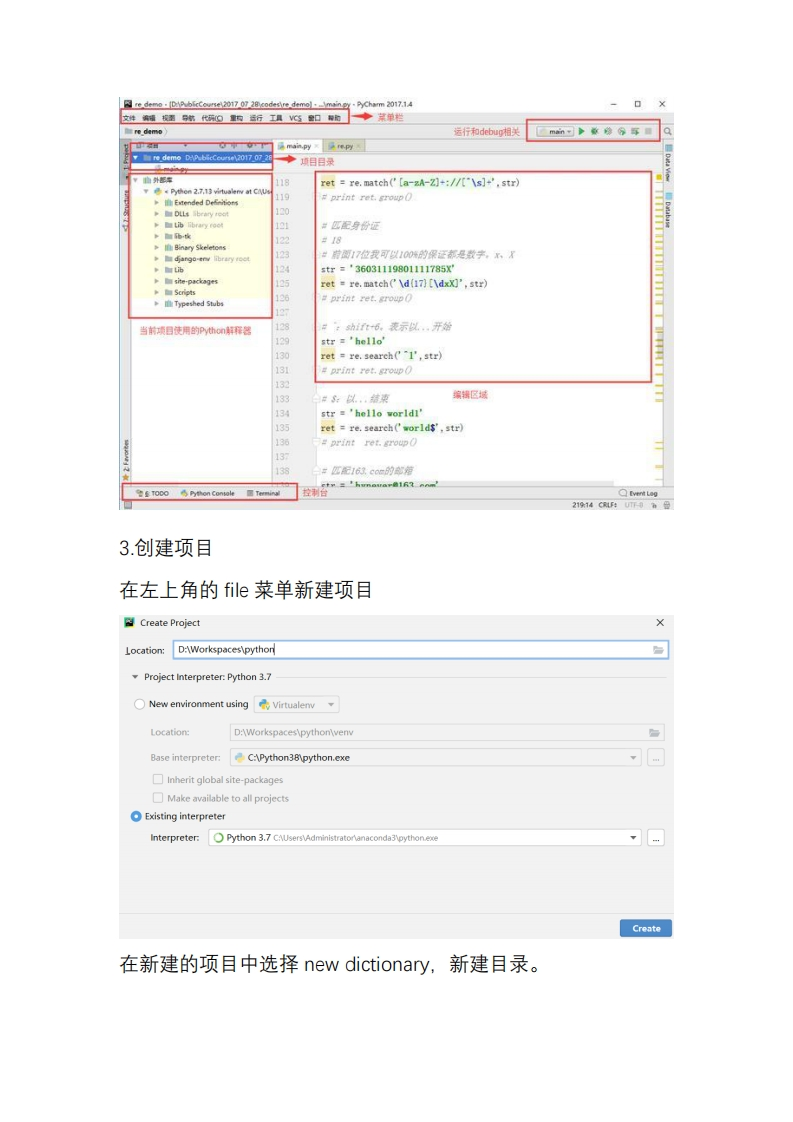Click the lock icon in the status bar
Image resolution: width=793 pixels, height=1122 pixels.
(653, 505)
